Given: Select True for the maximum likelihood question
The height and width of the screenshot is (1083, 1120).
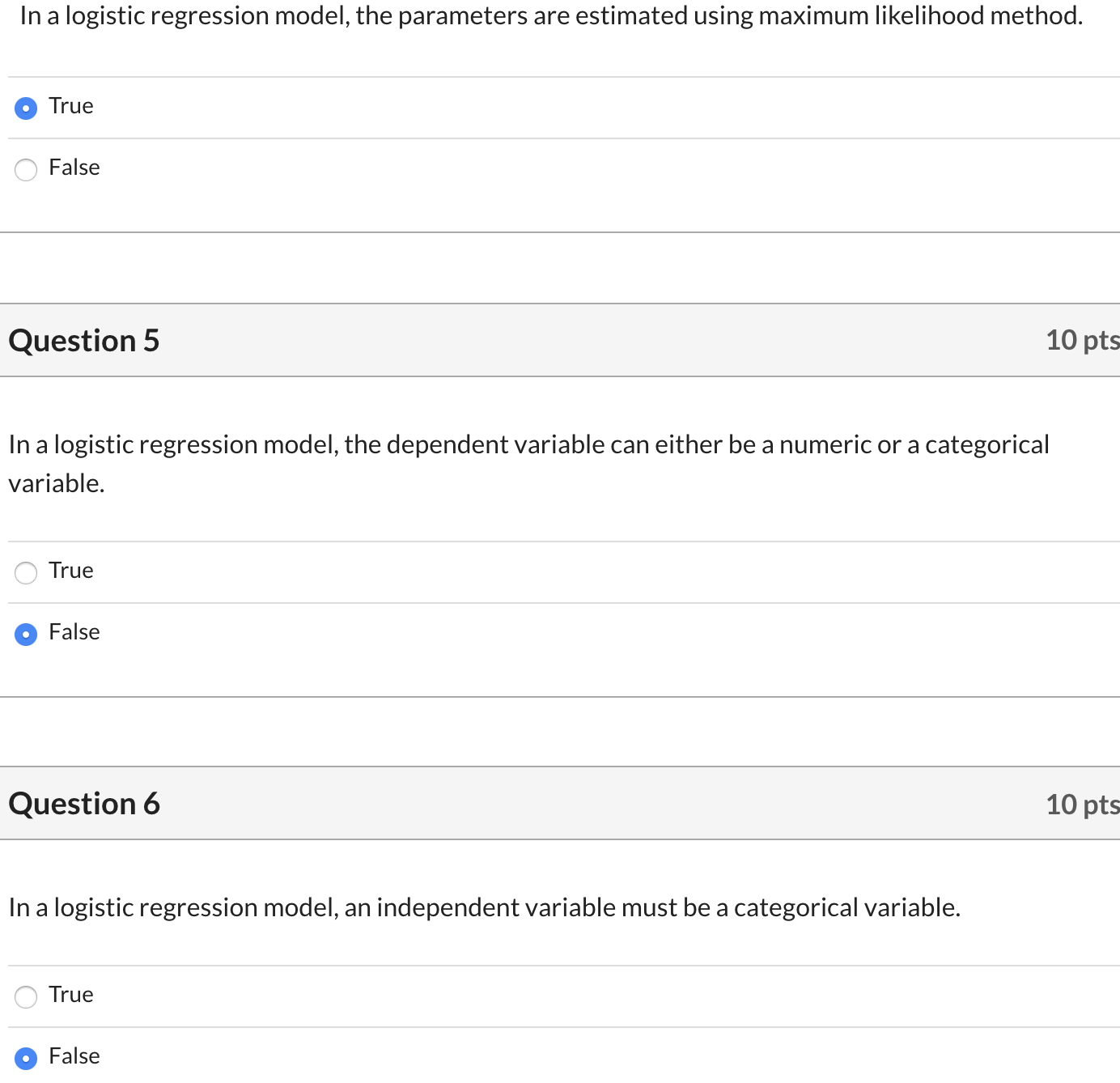Looking at the screenshot, I should click(26, 108).
